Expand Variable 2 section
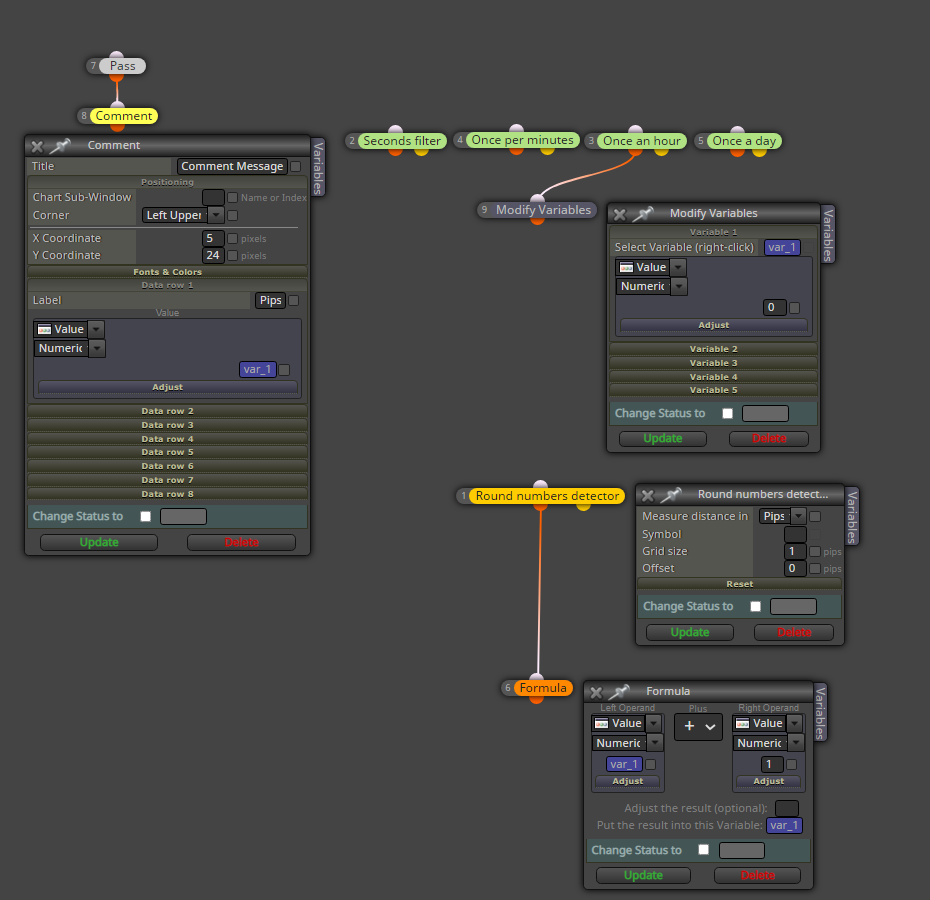This screenshot has width=930, height=900. (x=714, y=349)
